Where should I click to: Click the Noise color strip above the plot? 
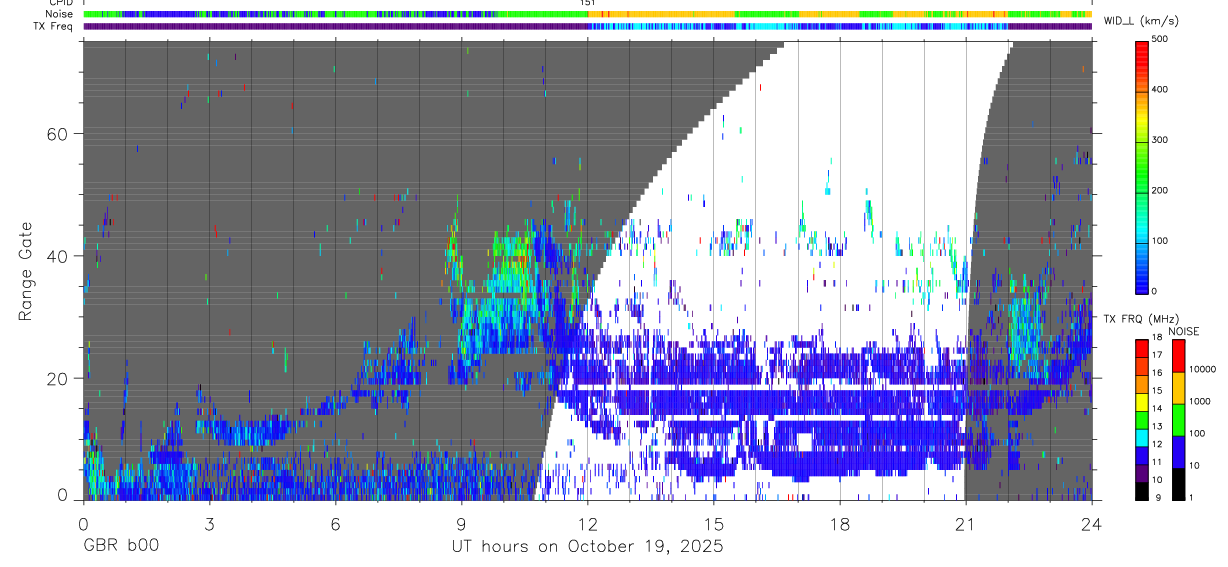coord(587,14)
